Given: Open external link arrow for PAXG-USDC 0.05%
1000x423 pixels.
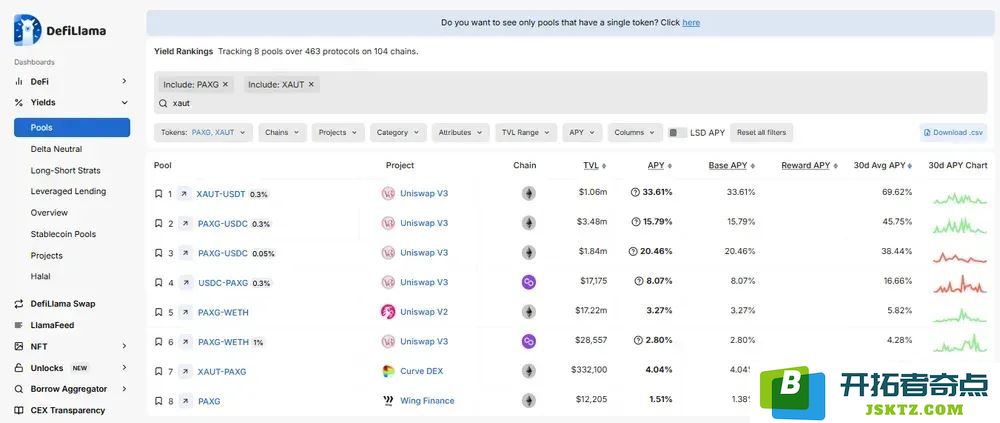Looking at the screenshot, I should click(x=185, y=253).
